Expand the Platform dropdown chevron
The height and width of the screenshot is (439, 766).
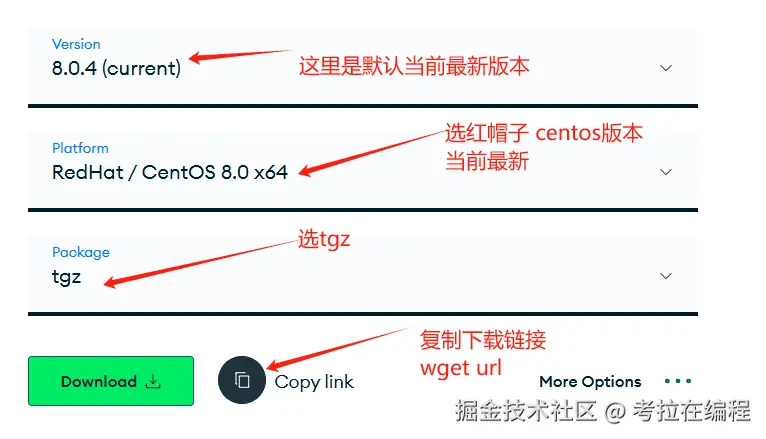(x=666, y=172)
